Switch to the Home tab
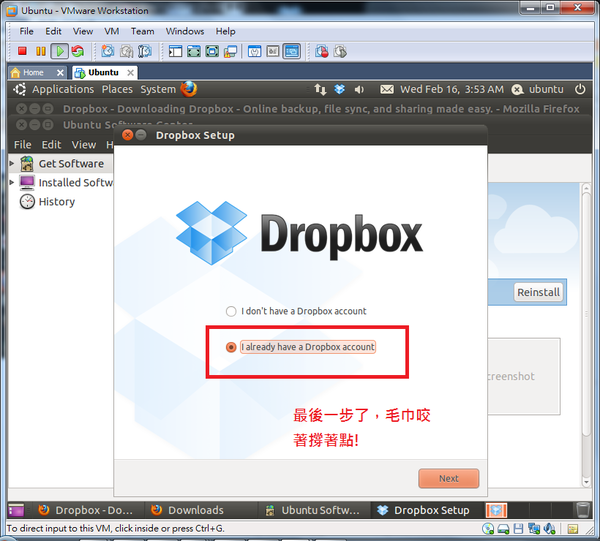600x541 pixels. [x=33, y=72]
